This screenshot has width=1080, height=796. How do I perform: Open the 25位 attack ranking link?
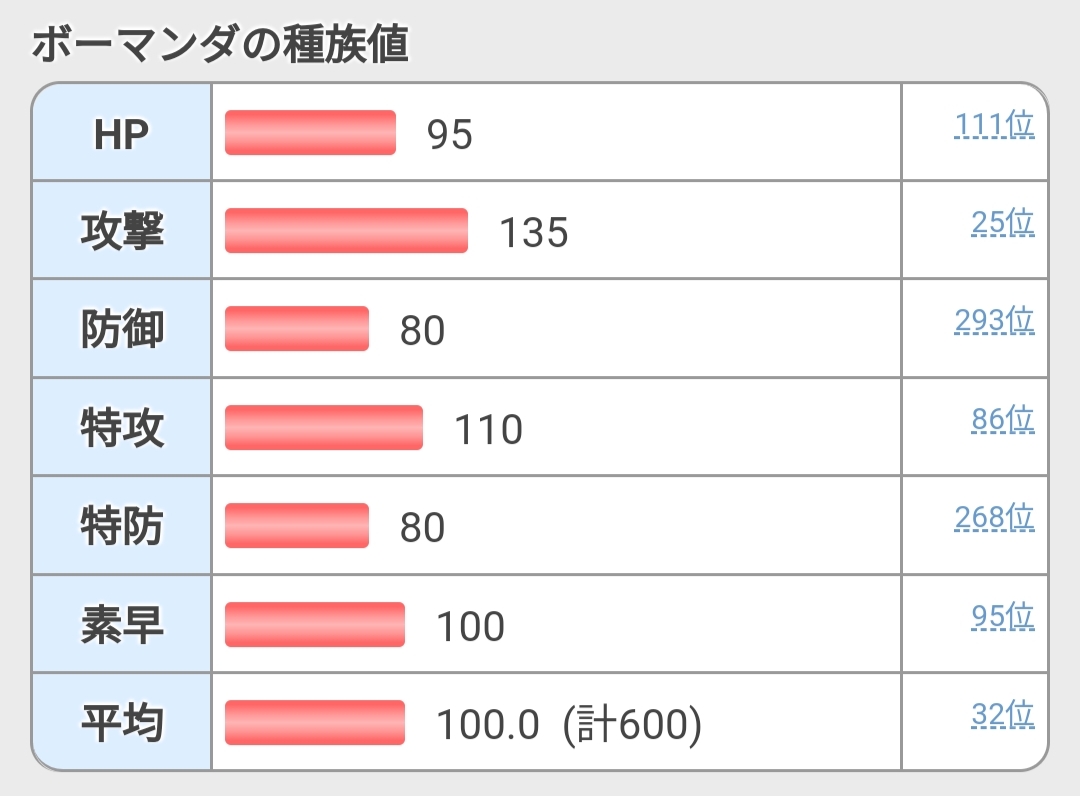pyautogui.click(x=1002, y=223)
